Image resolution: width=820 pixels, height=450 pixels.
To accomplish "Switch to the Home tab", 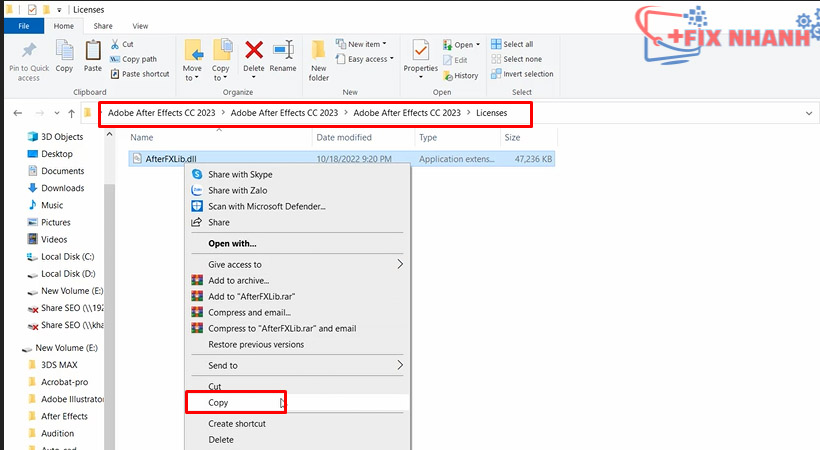I will pyautogui.click(x=64, y=26).
